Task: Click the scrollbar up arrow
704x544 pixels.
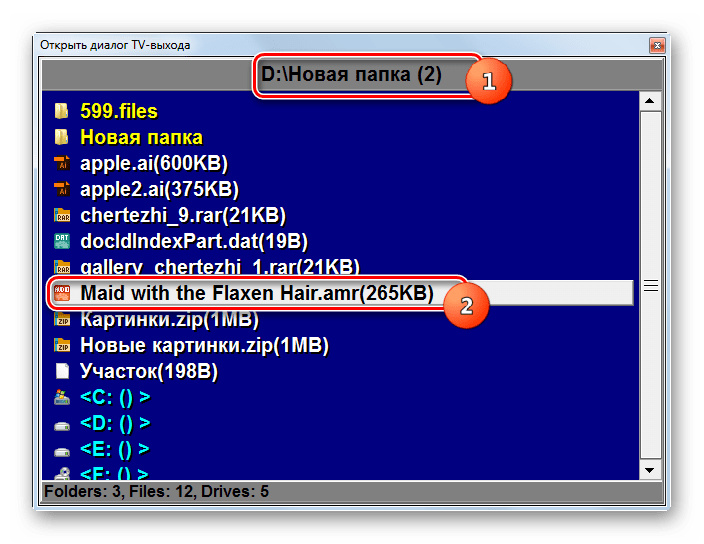Action: pos(650,101)
